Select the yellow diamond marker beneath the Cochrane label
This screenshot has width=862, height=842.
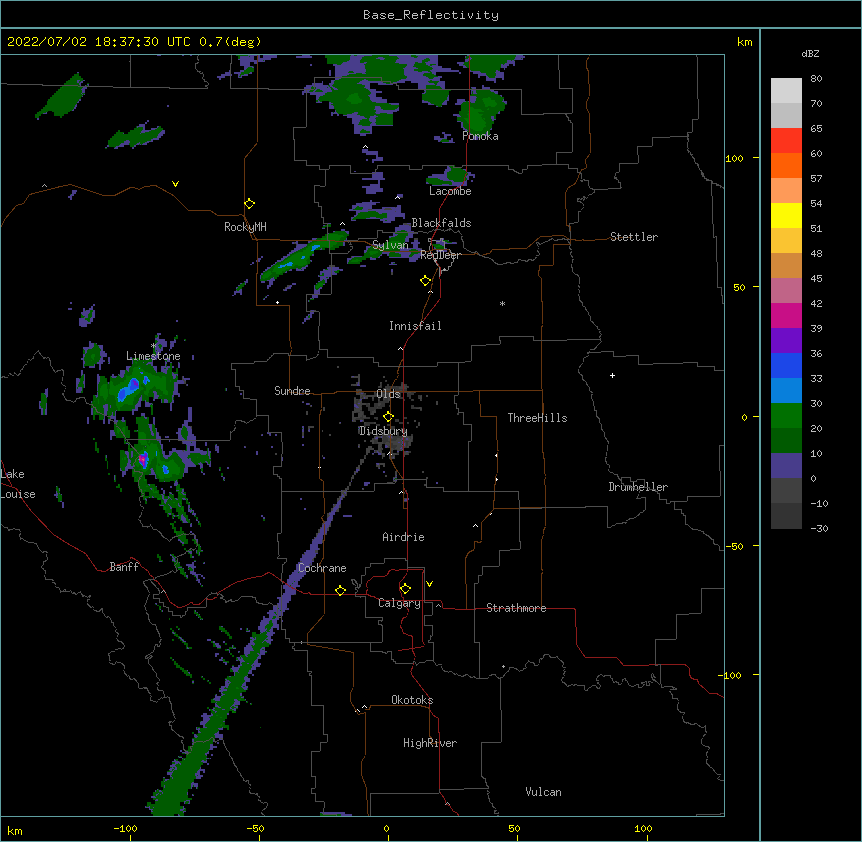pyautogui.click(x=340, y=590)
